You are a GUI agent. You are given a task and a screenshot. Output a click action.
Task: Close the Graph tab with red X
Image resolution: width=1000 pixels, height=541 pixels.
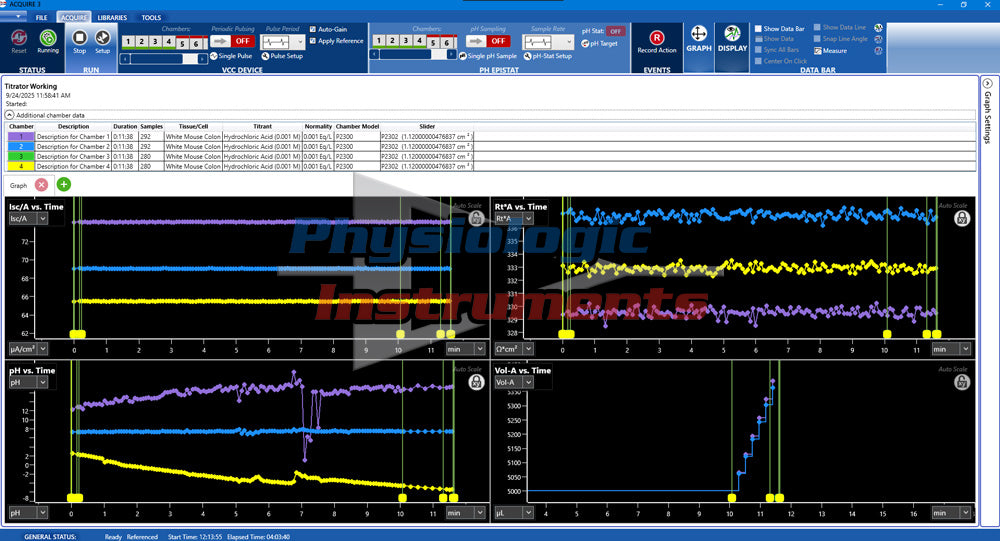point(41,185)
